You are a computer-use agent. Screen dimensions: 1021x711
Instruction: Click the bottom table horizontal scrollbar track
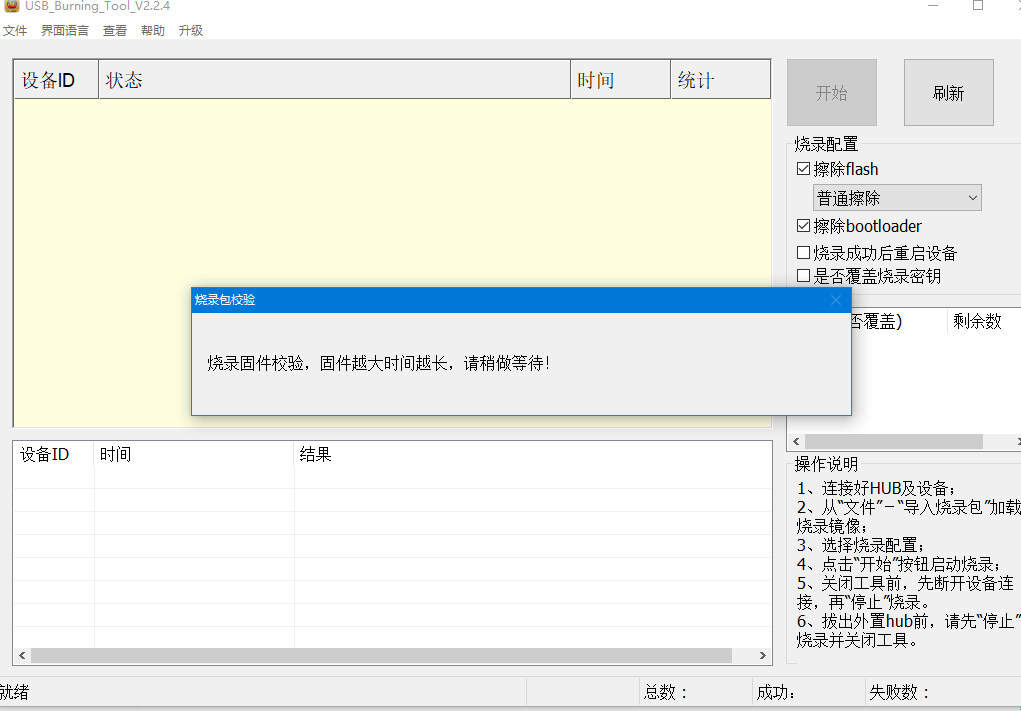click(745, 656)
